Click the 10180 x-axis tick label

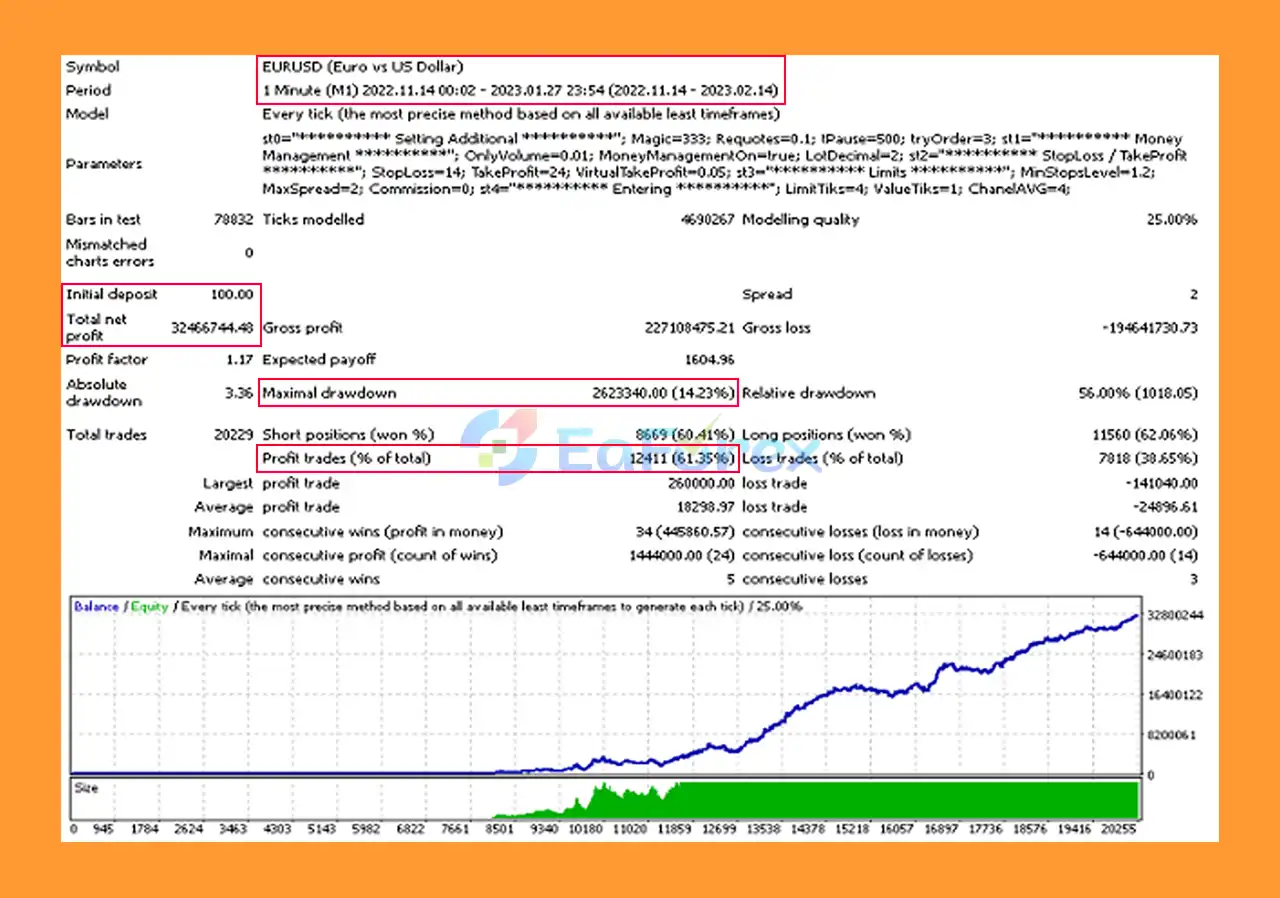click(585, 829)
